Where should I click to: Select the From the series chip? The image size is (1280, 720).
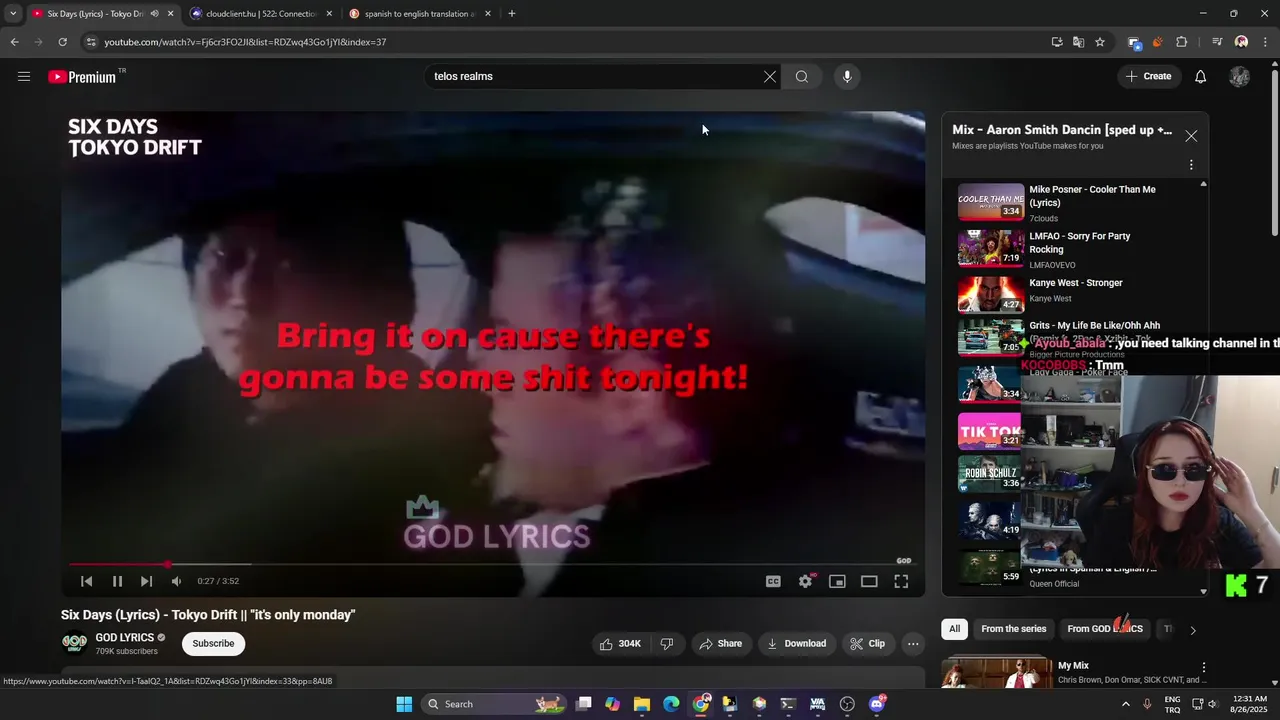pyautogui.click(x=1013, y=629)
